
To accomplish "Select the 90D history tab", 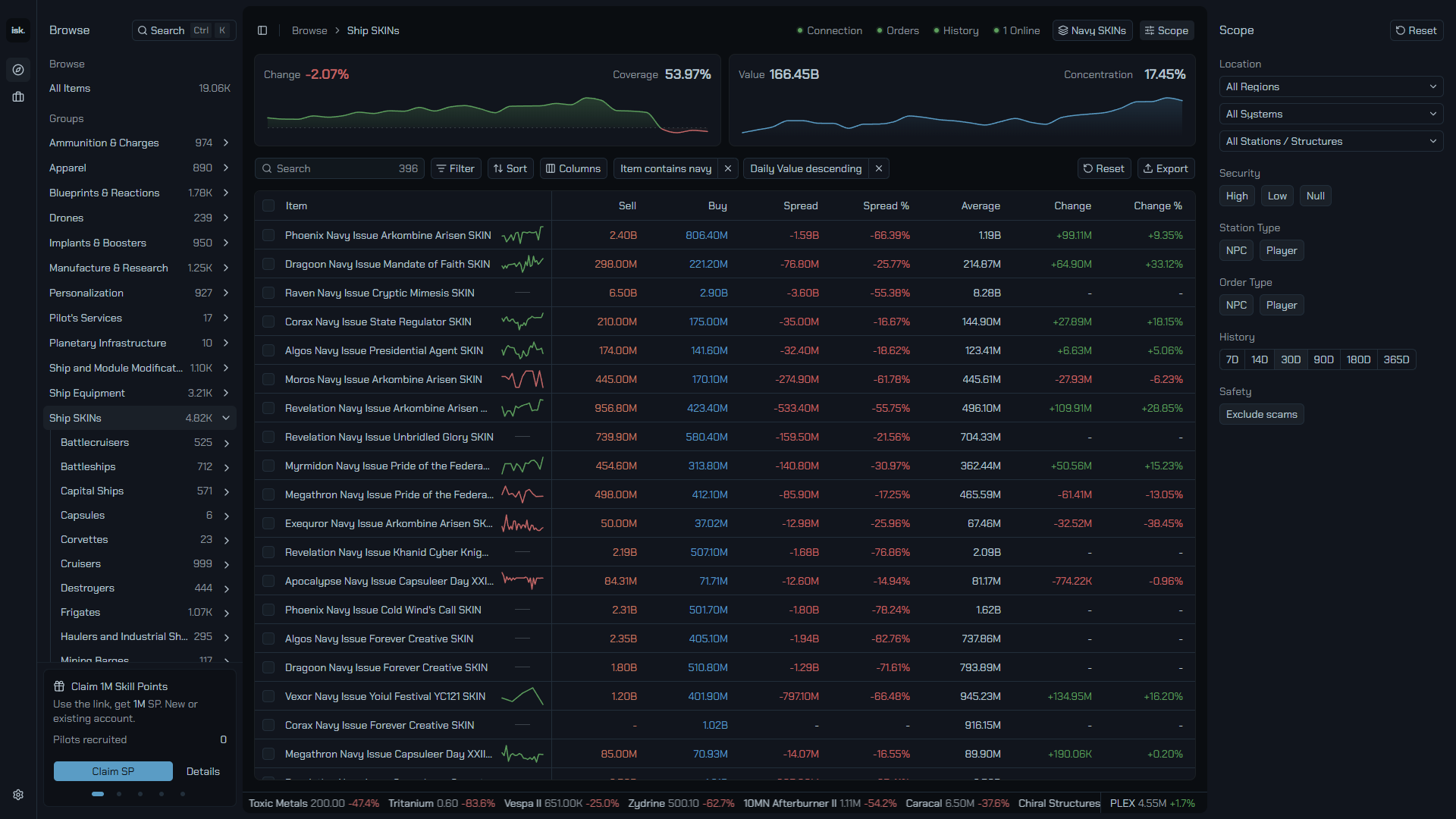I will 1323,359.
